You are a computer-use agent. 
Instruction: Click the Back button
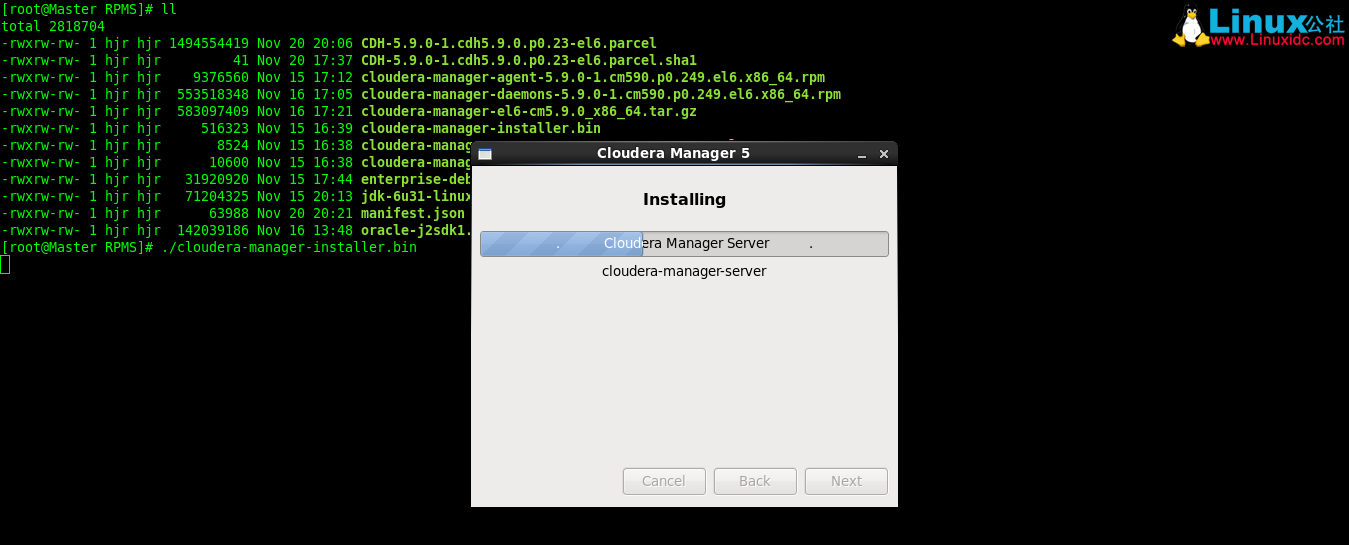coord(755,481)
